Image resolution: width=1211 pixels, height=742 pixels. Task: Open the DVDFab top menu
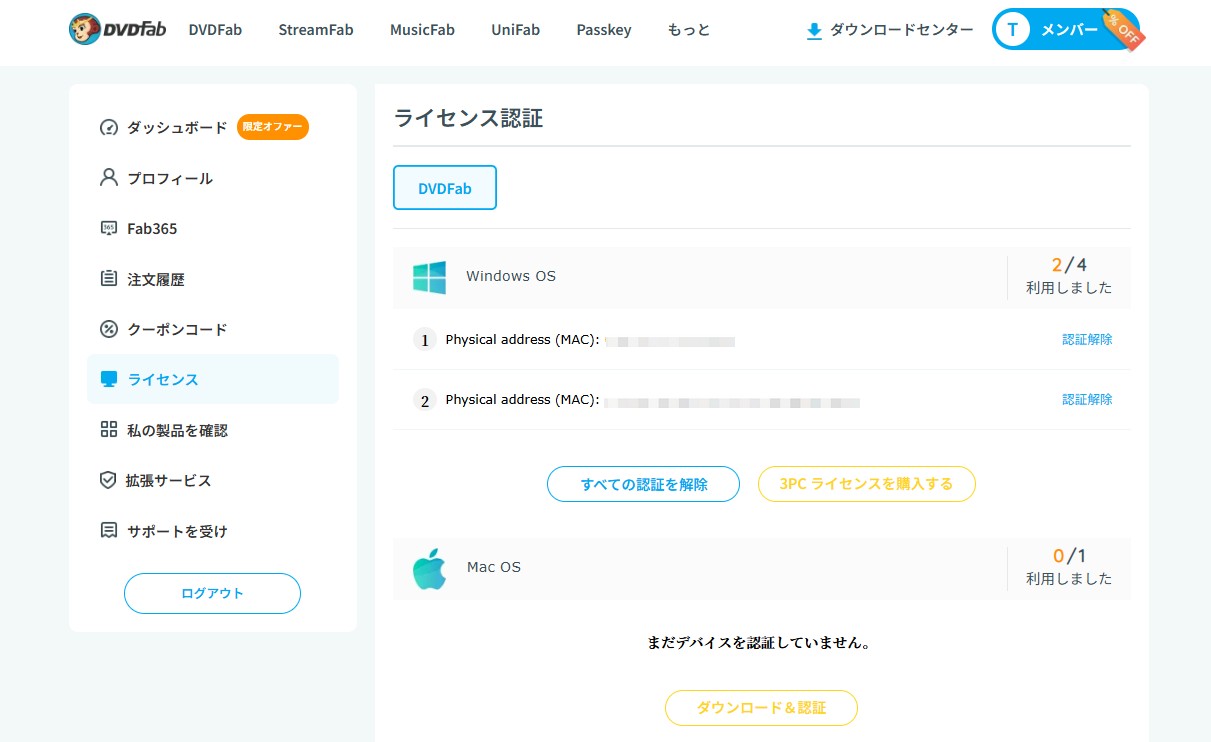pos(215,30)
